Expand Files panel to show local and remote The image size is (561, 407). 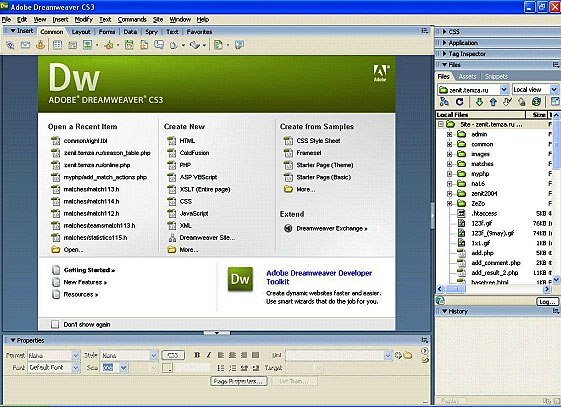(555, 102)
